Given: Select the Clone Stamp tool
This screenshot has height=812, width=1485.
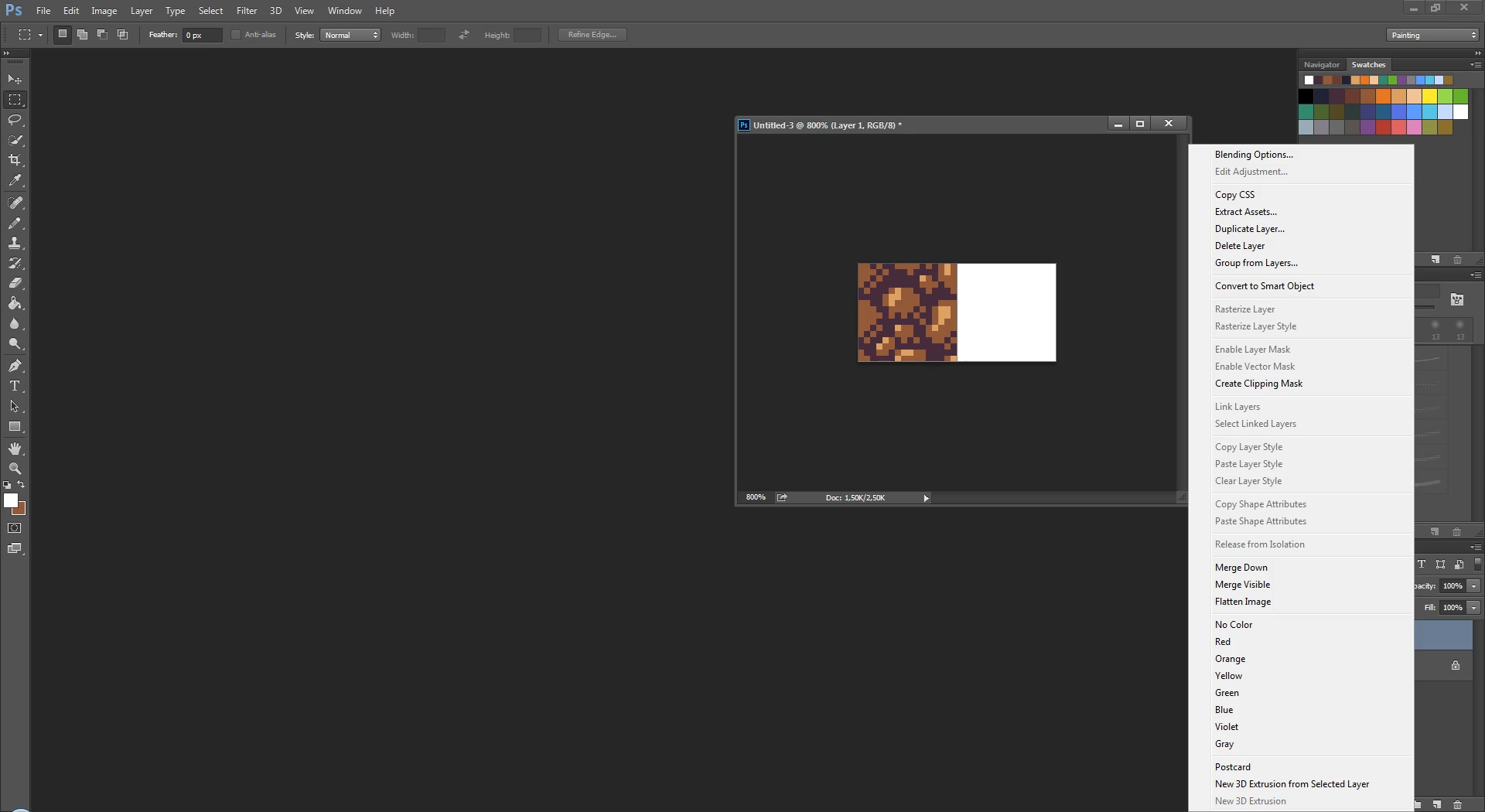Looking at the screenshot, I should [15, 243].
